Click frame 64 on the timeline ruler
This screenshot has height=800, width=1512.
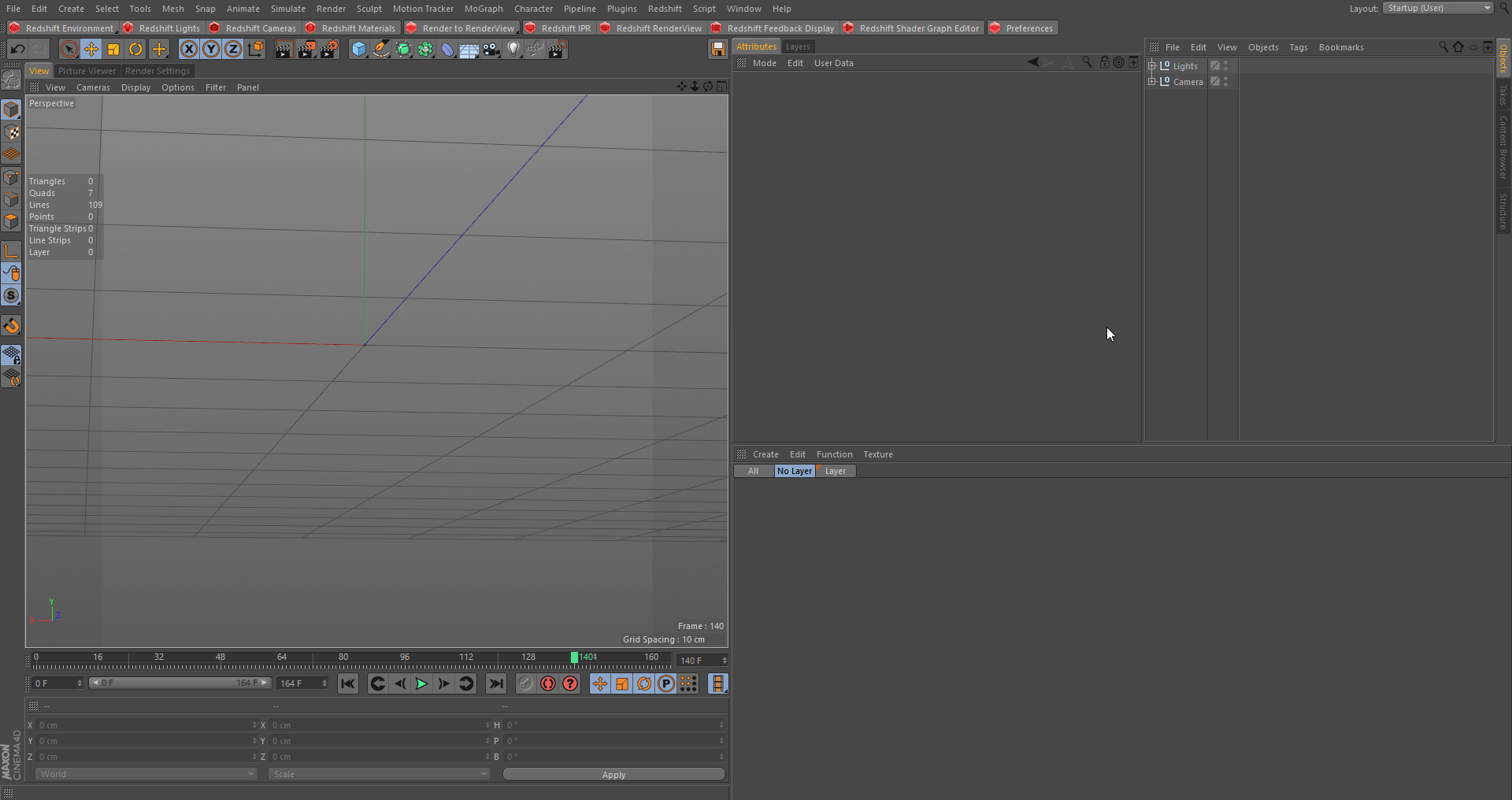(x=282, y=657)
